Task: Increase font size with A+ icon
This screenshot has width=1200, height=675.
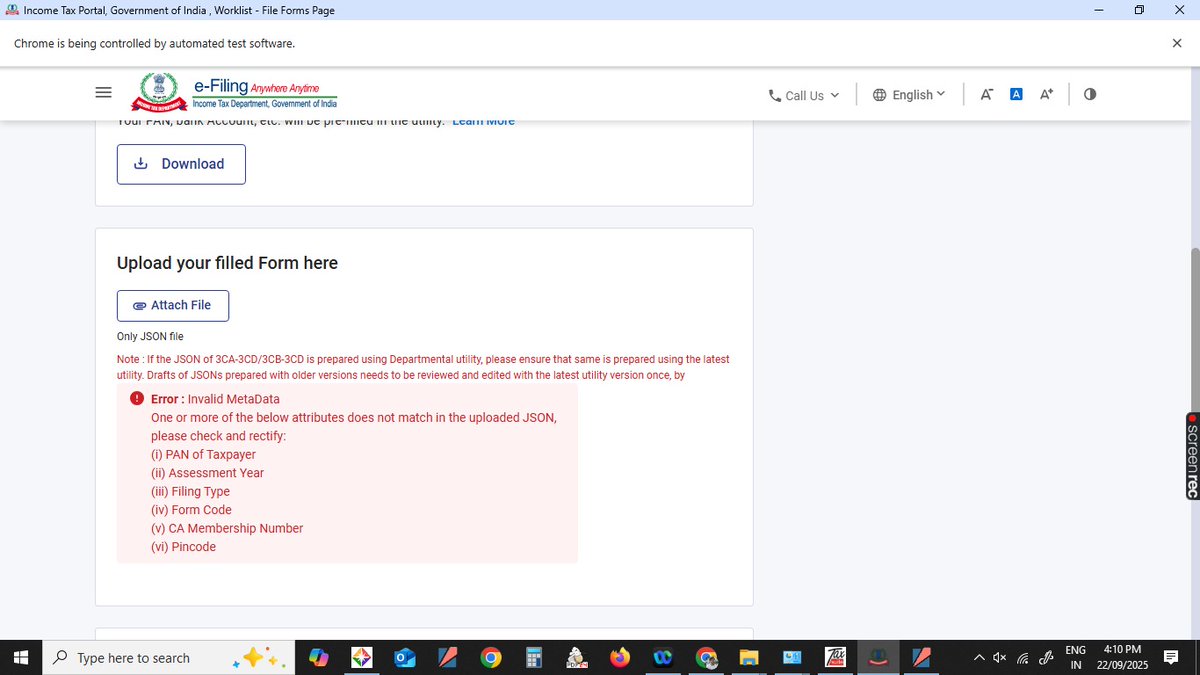Action: click(x=1047, y=94)
